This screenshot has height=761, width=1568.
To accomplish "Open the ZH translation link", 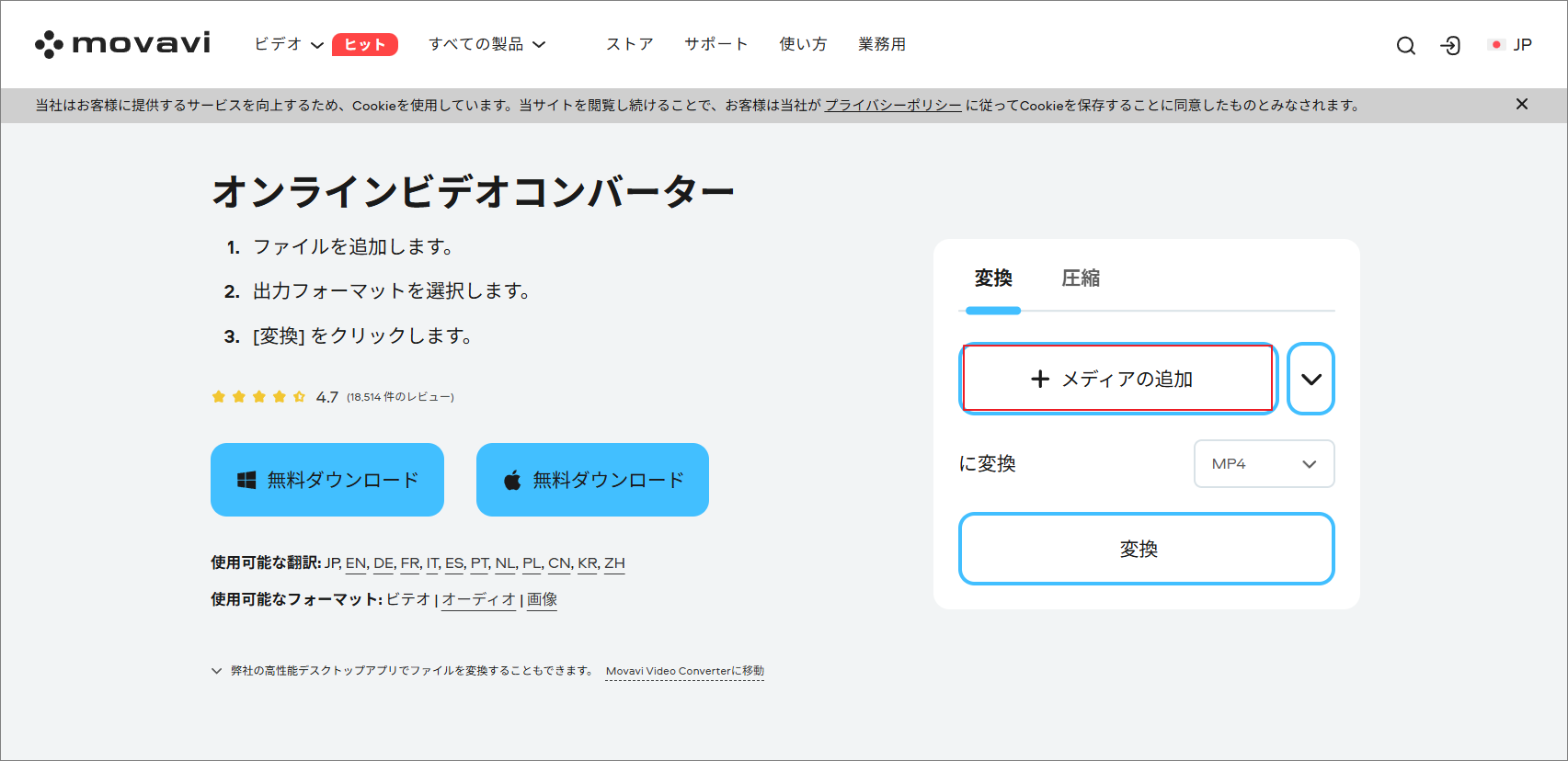I will coord(614,563).
